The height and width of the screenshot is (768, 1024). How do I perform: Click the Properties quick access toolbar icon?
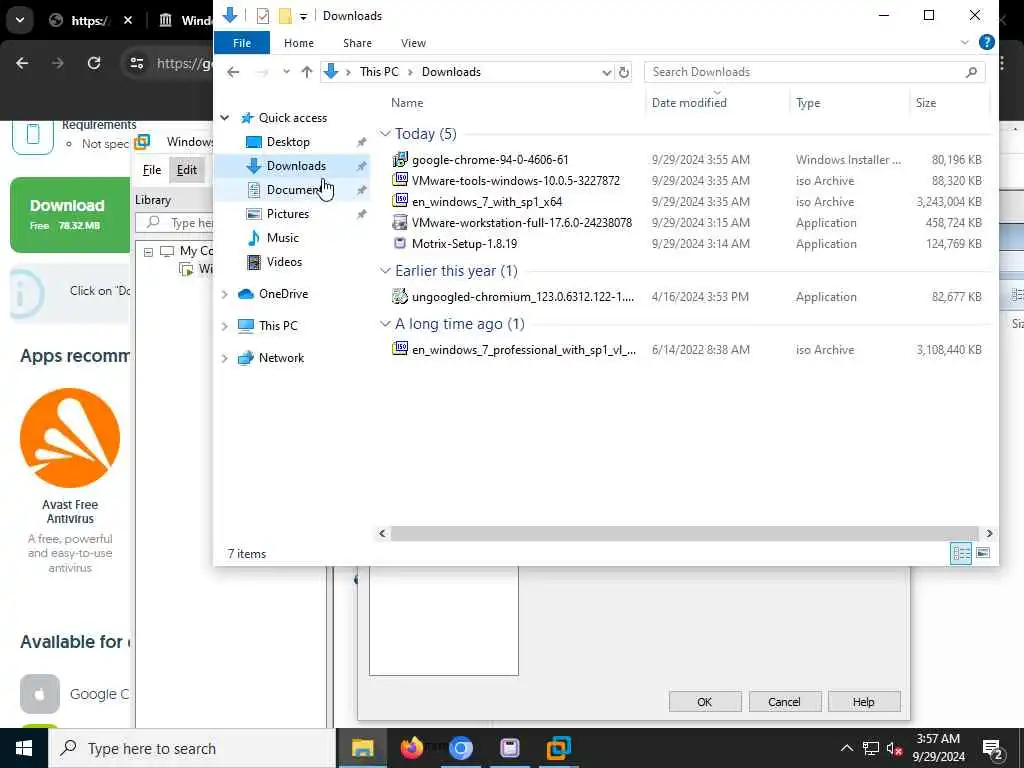[263, 16]
